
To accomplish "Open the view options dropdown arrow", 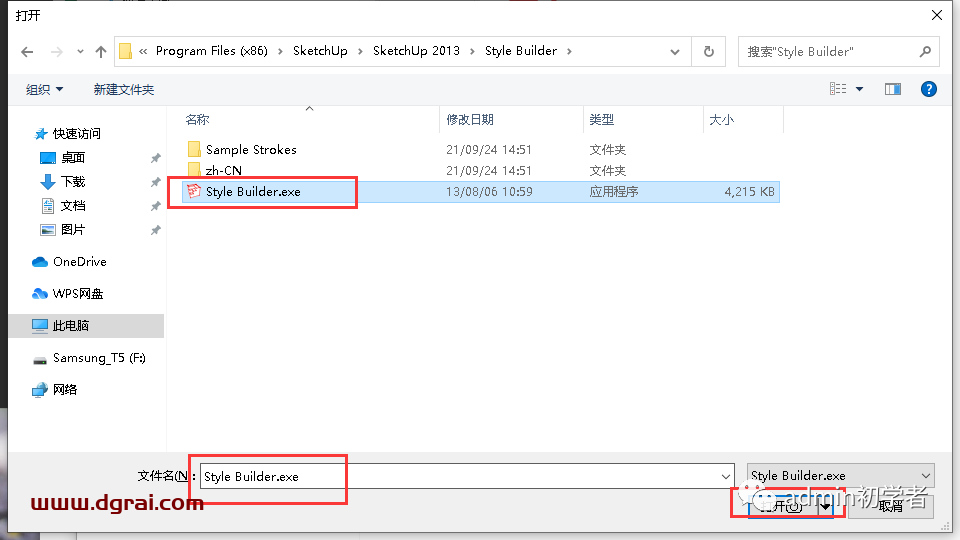I will [860, 89].
